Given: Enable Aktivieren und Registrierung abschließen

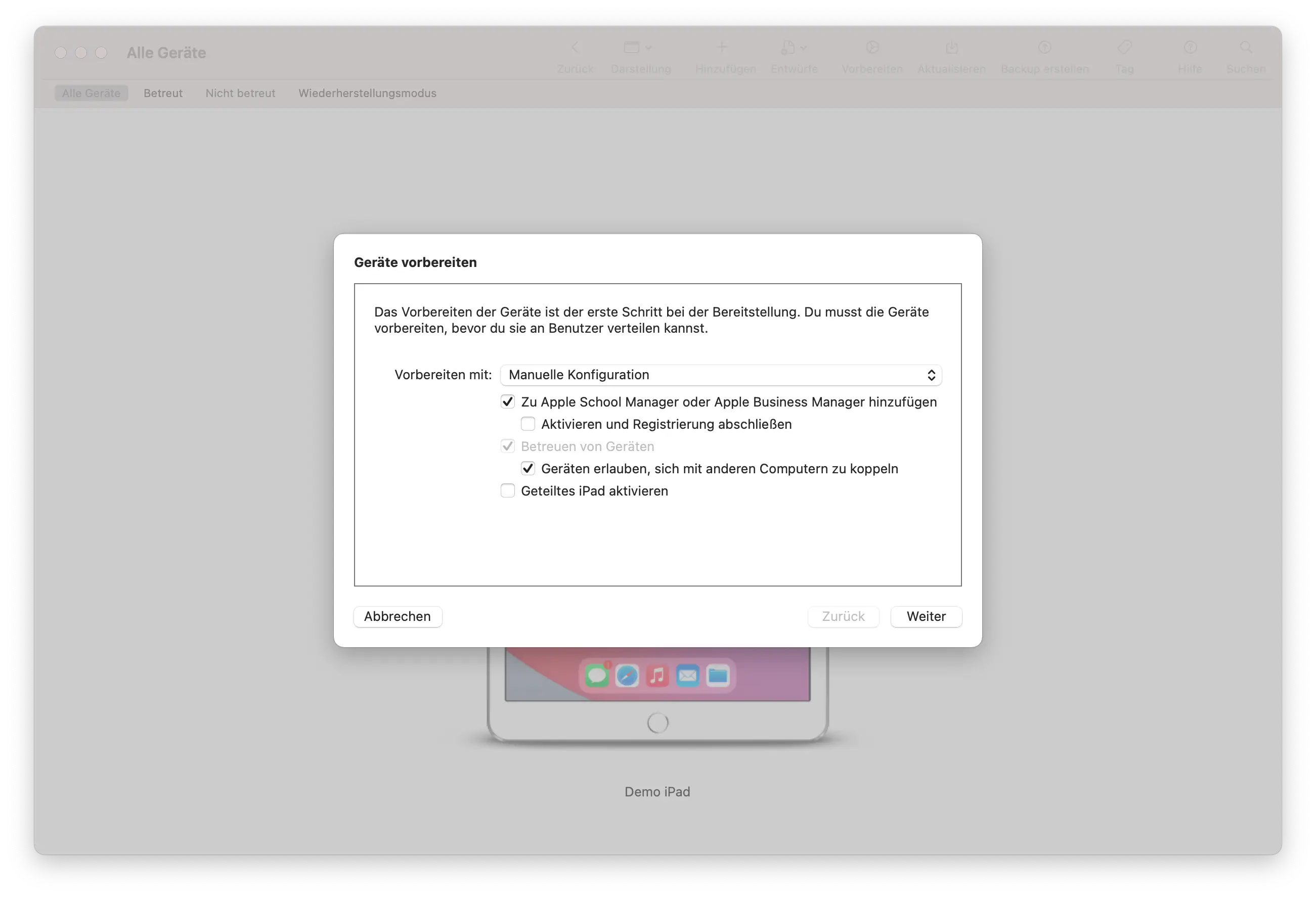Looking at the screenshot, I should pos(528,424).
